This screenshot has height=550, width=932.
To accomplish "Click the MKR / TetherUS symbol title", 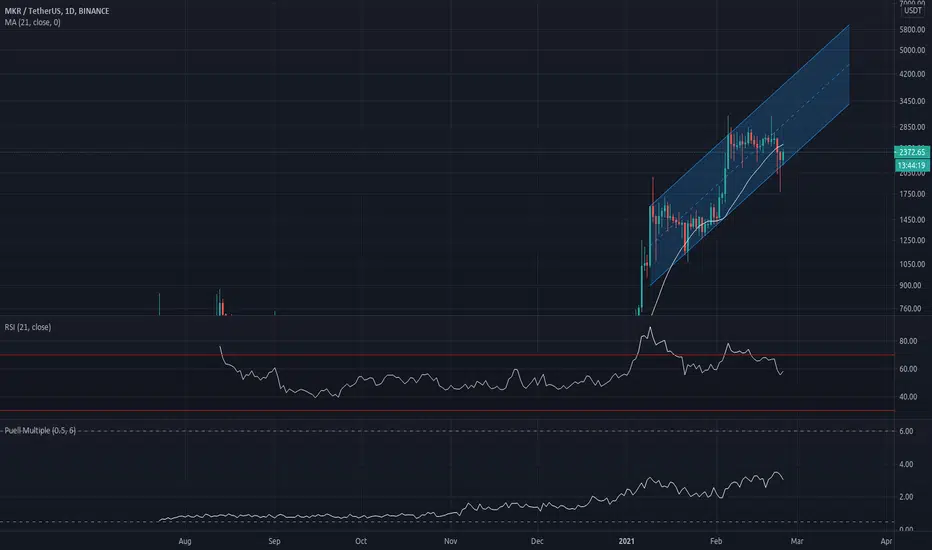I will pos(56,11).
